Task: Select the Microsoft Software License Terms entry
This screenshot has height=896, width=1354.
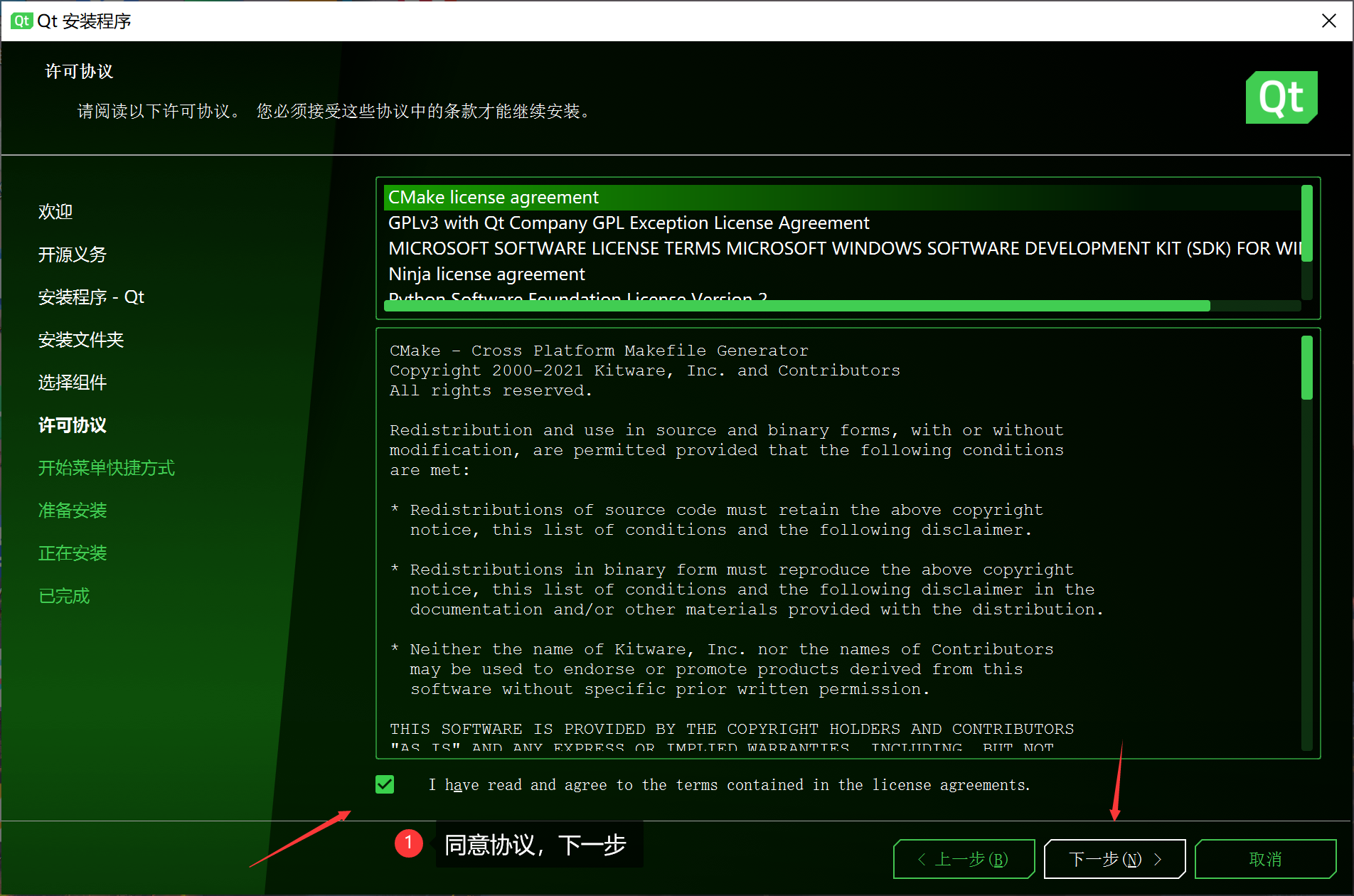Action: tap(842, 248)
